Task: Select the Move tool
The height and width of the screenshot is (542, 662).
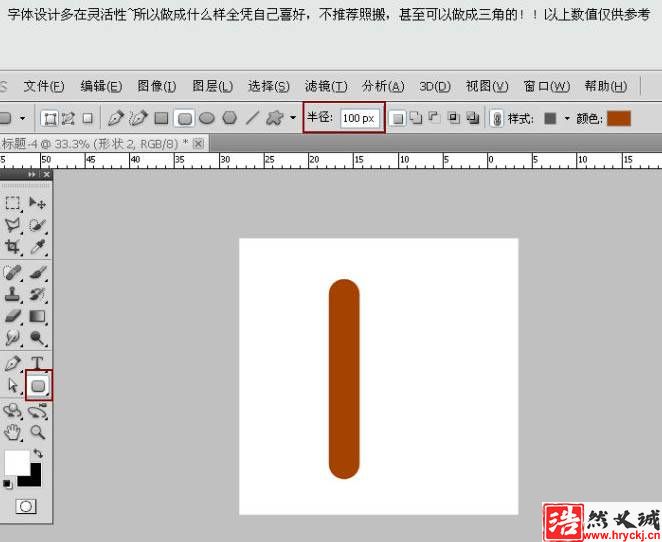Action: (37, 203)
